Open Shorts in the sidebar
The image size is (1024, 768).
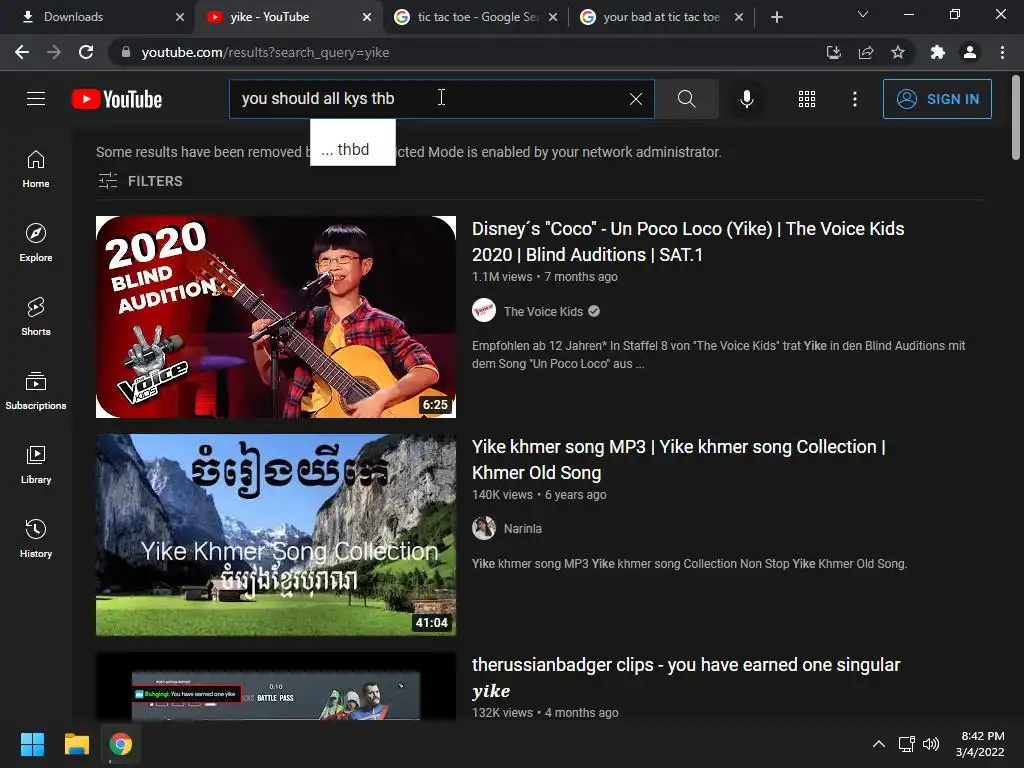[x=36, y=317]
